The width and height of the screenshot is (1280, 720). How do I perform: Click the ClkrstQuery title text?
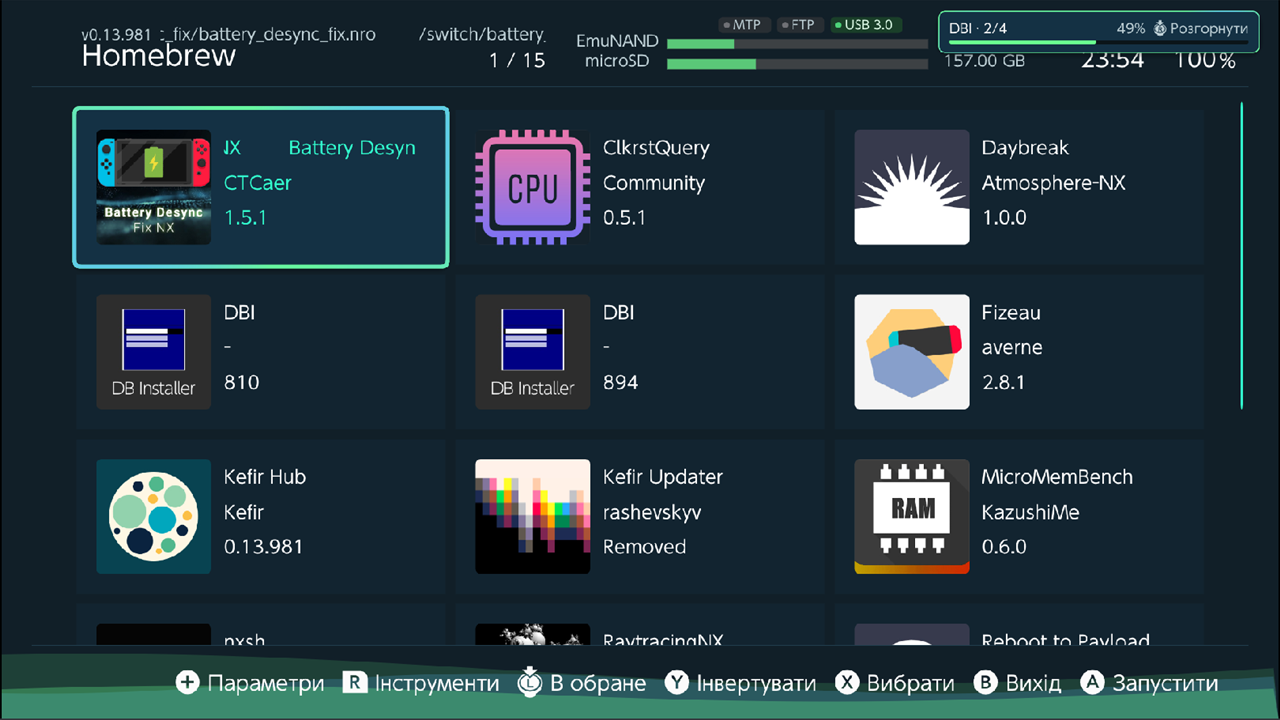click(x=656, y=148)
